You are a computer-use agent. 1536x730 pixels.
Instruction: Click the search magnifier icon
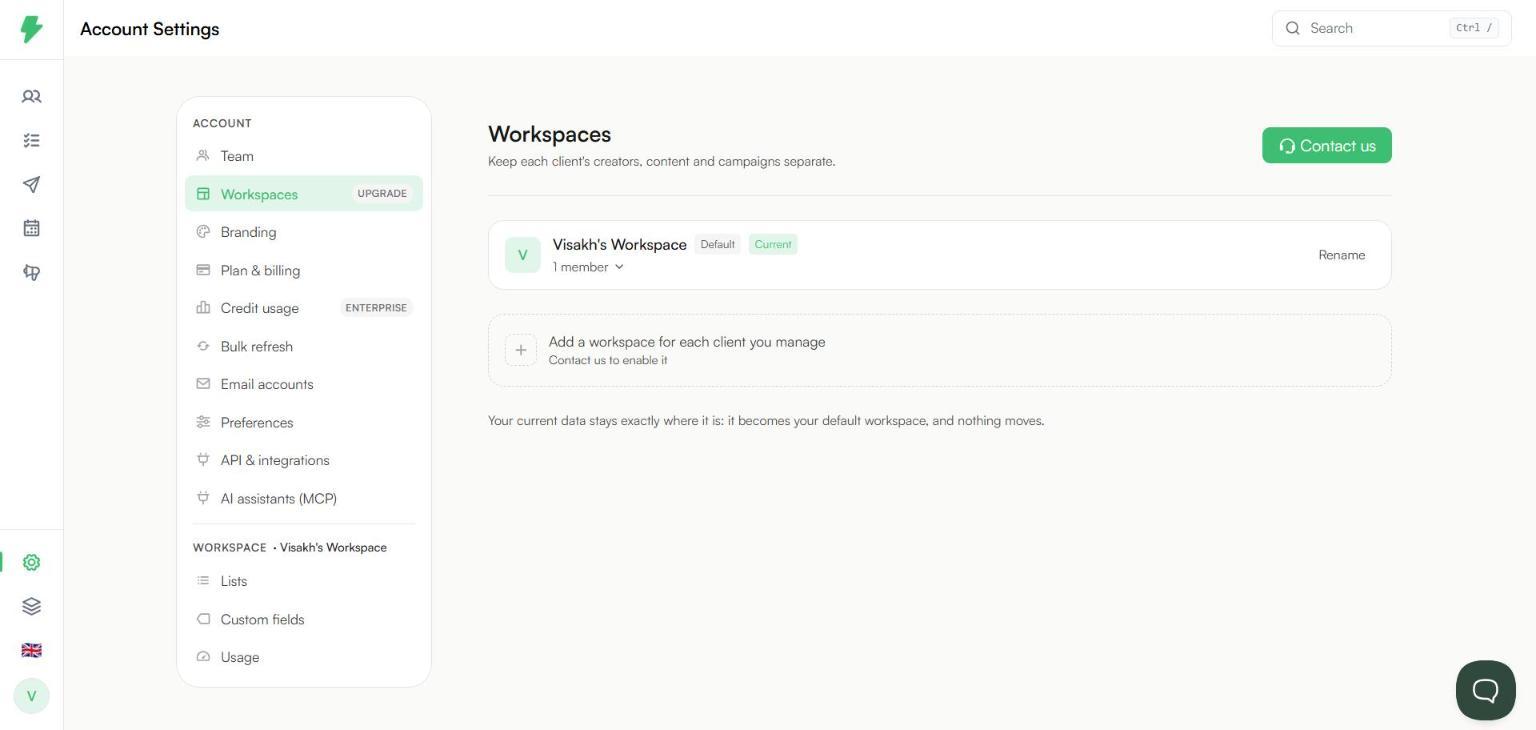1293,28
